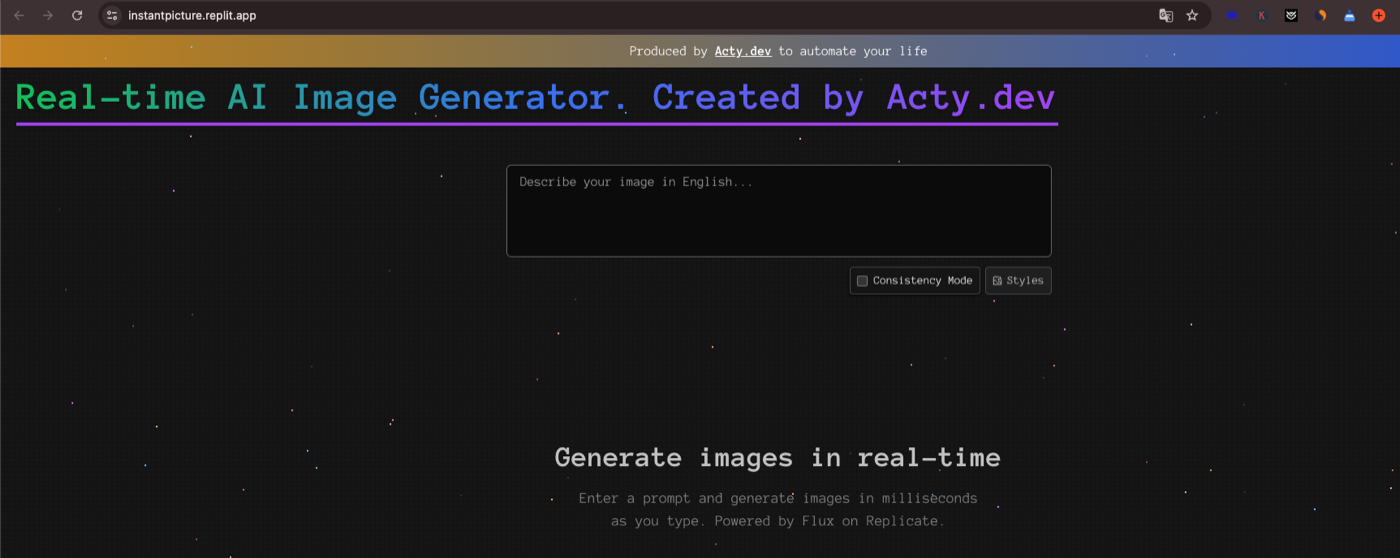Go forward in browser history
The height and width of the screenshot is (558, 1400).
[x=48, y=15]
